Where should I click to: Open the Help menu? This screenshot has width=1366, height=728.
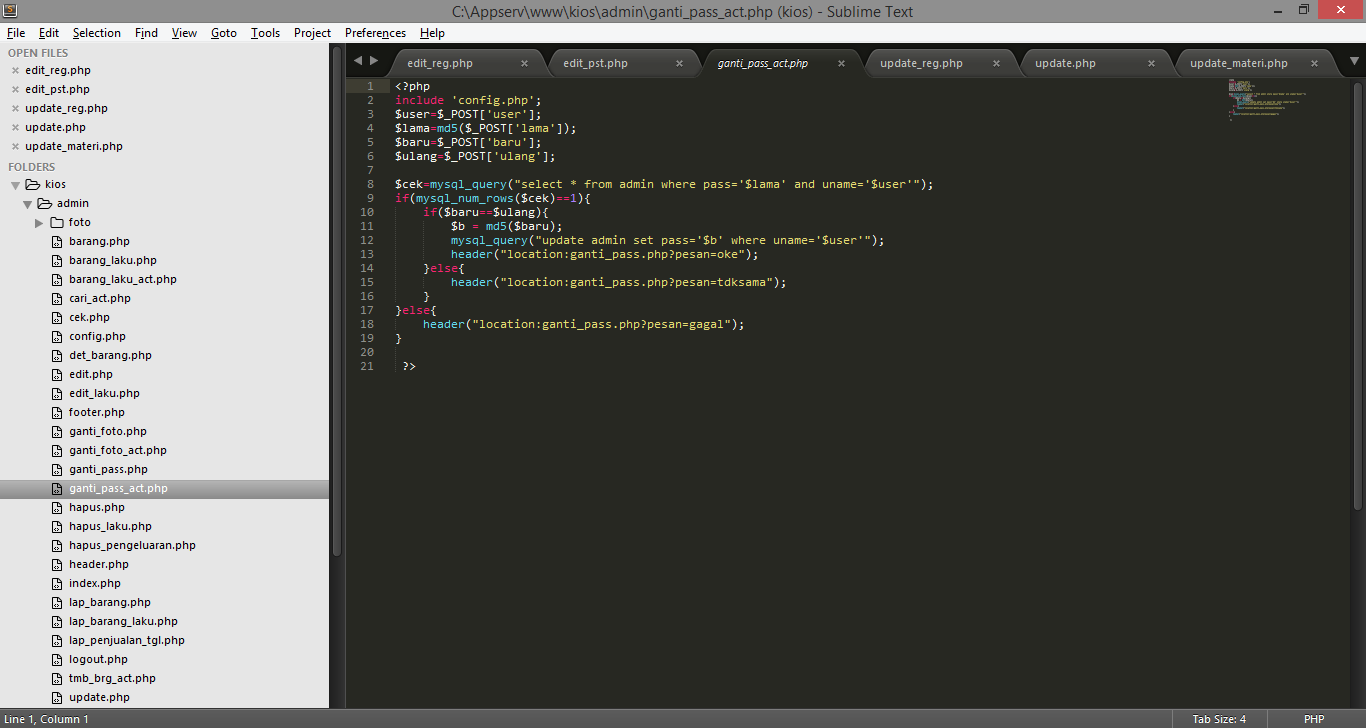click(432, 33)
